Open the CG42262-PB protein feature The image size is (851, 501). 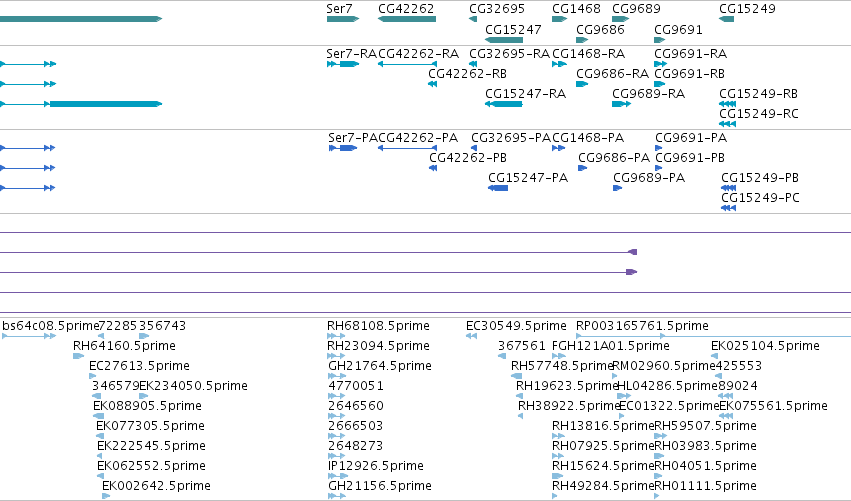pos(433,168)
